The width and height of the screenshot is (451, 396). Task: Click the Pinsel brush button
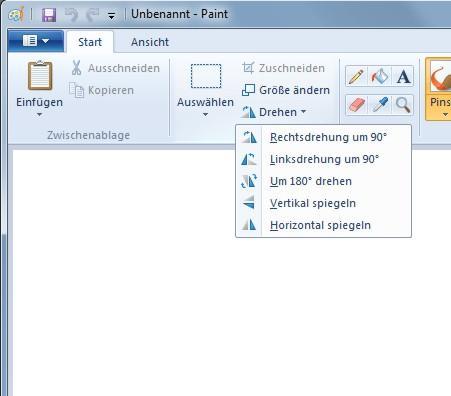point(439,89)
